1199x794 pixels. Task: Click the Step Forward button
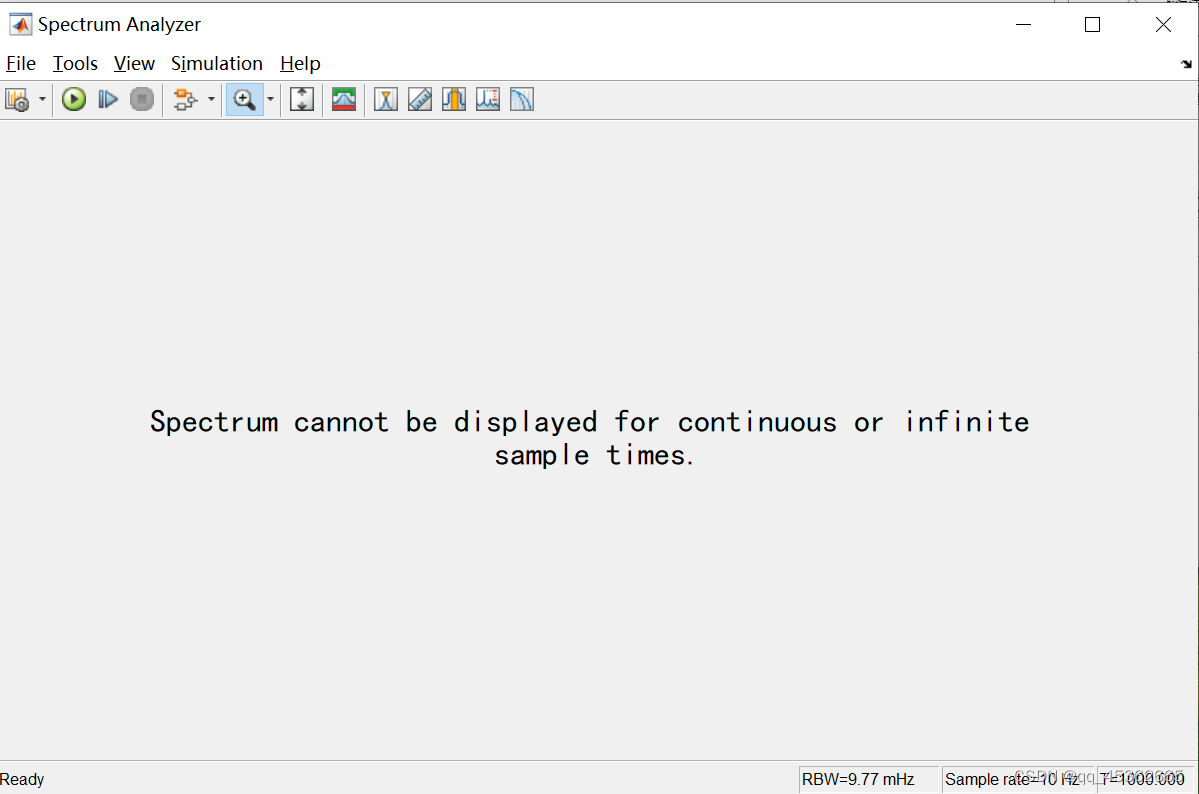coord(108,99)
